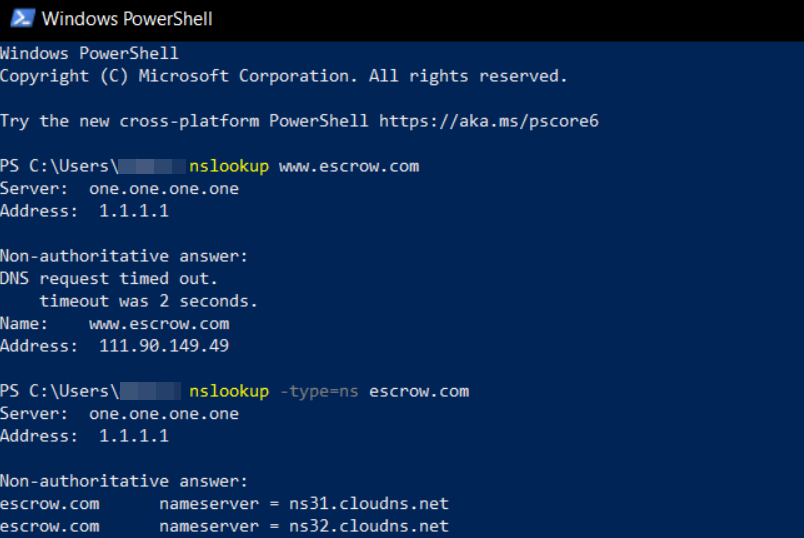This screenshot has width=804, height=538.
Task: Click the first Non-authoritative answer line
Action: (x=124, y=256)
